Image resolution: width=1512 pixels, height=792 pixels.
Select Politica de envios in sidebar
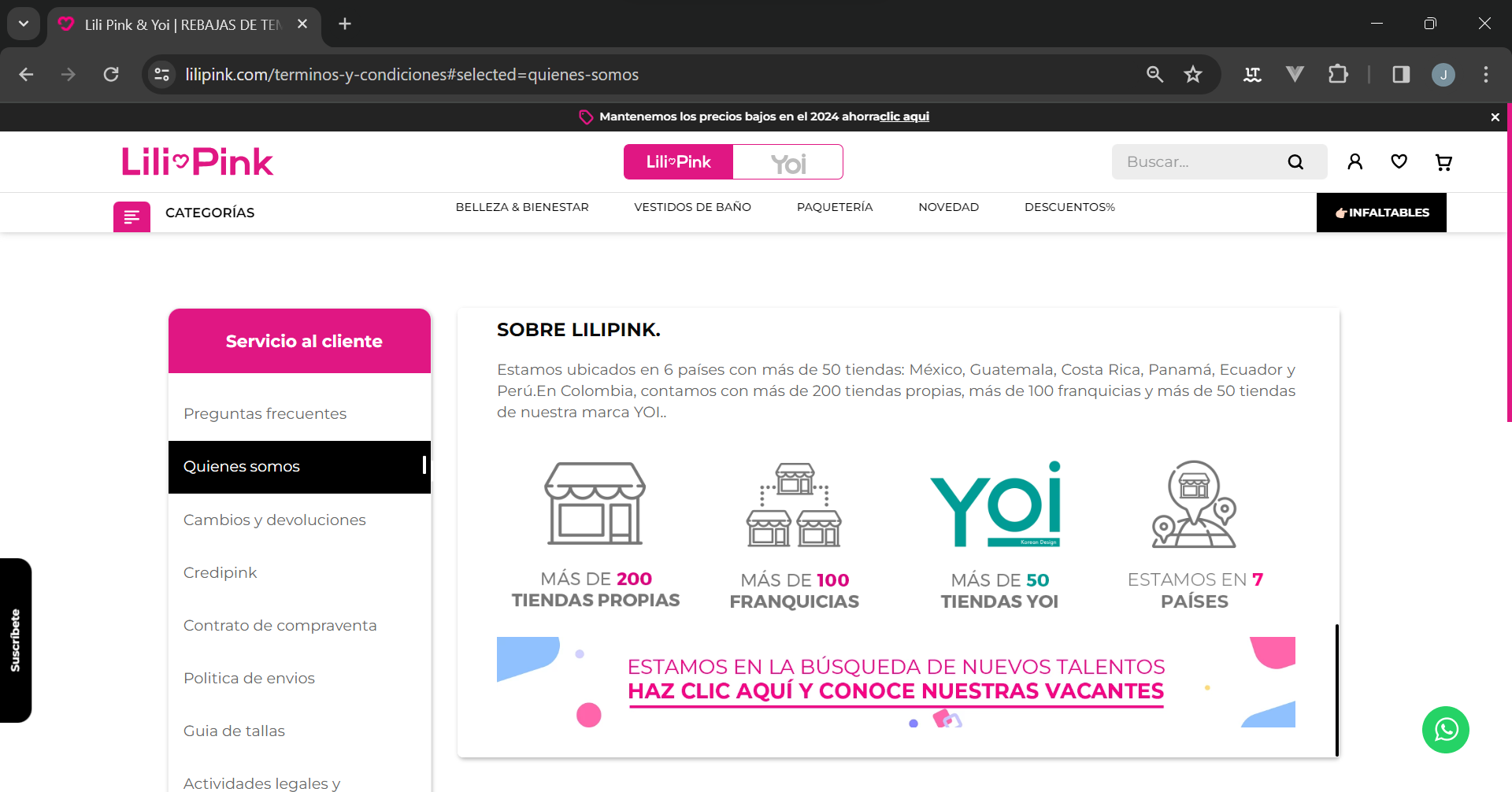(x=299, y=678)
